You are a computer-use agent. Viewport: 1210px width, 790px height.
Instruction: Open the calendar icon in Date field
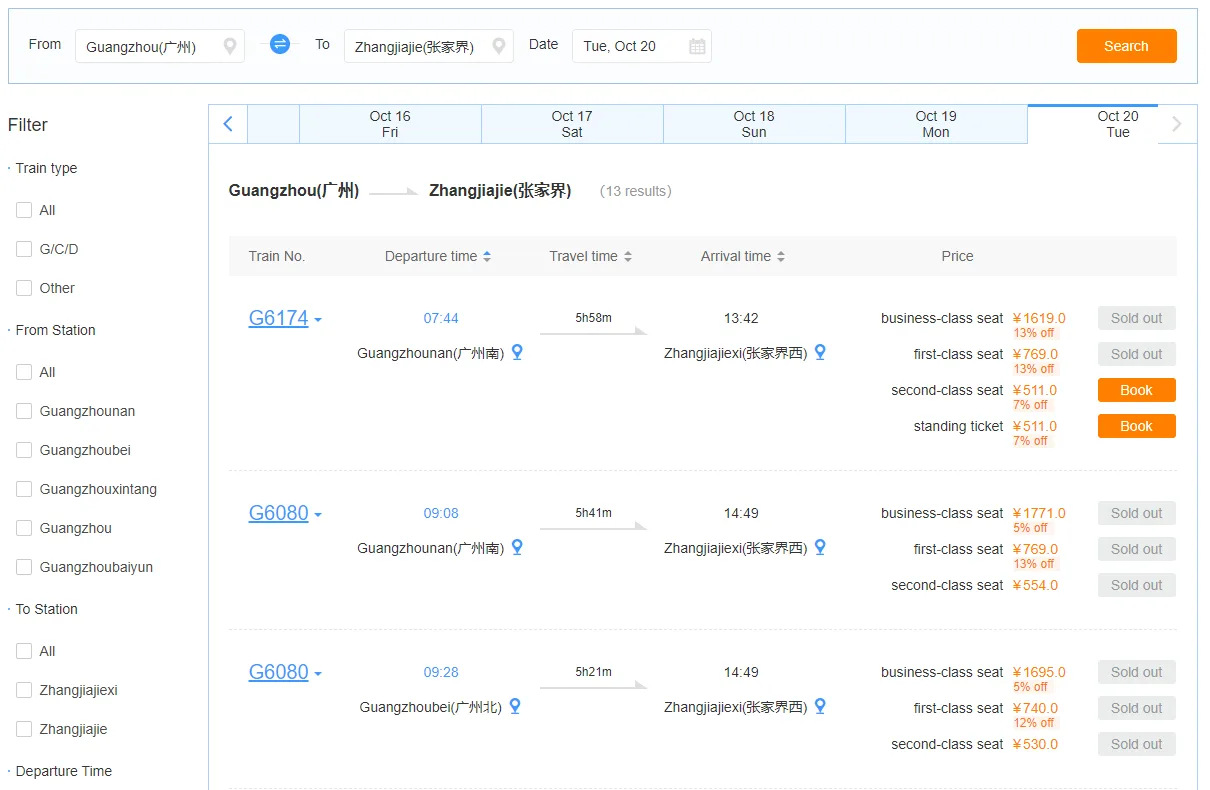click(697, 46)
